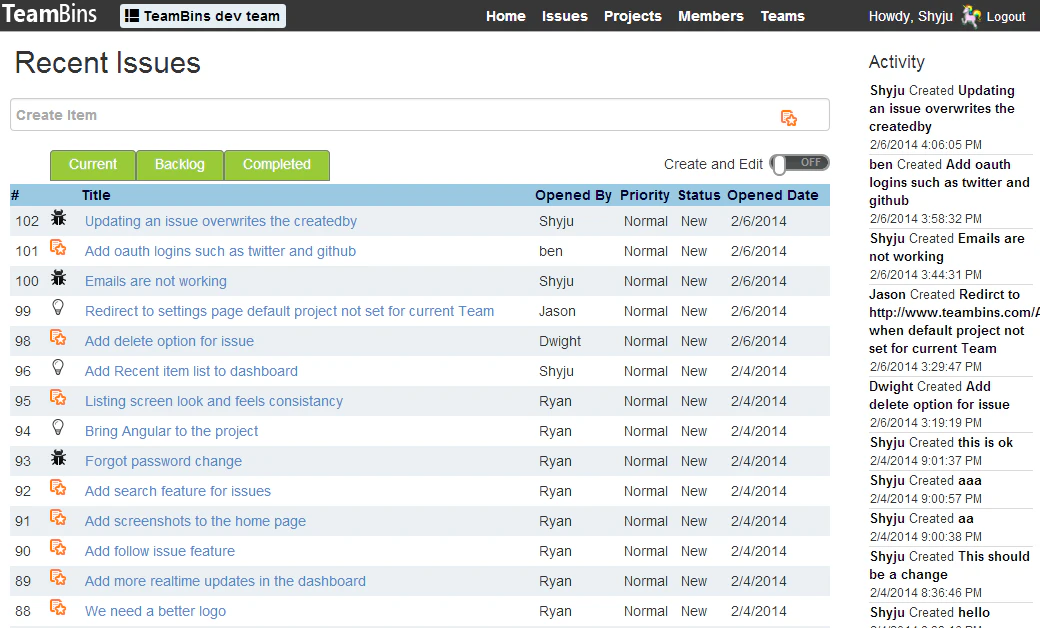Open the TeamBins dev team switcher
This screenshot has height=628, width=1040.
(x=203, y=16)
